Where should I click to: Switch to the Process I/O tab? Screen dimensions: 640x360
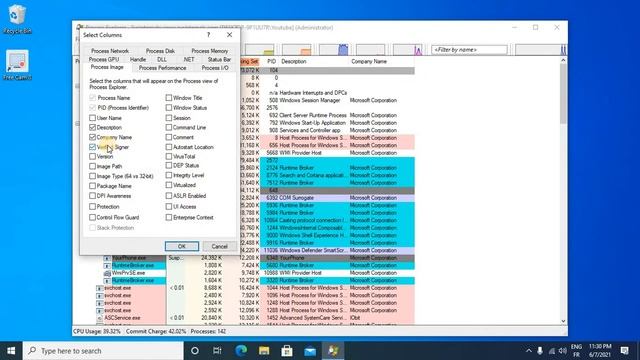point(215,68)
